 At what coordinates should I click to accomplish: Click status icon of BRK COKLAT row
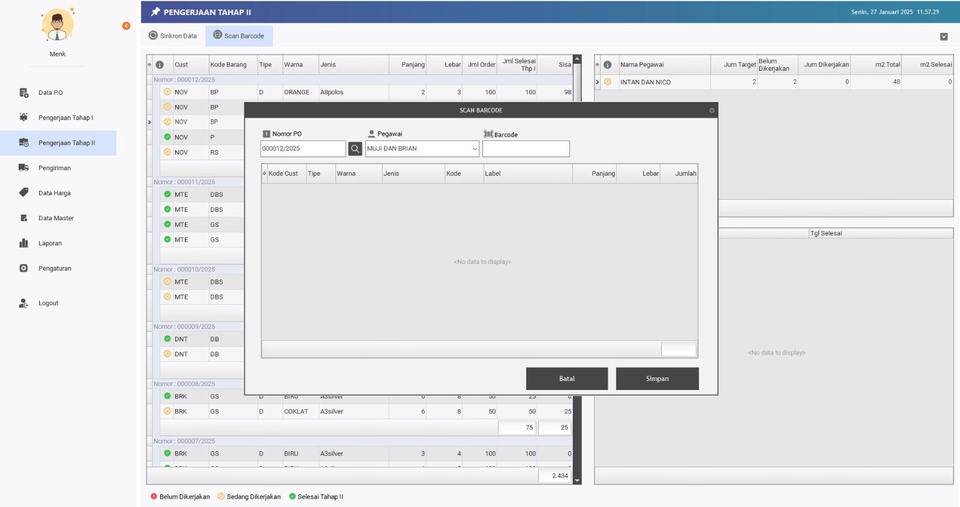(167, 411)
